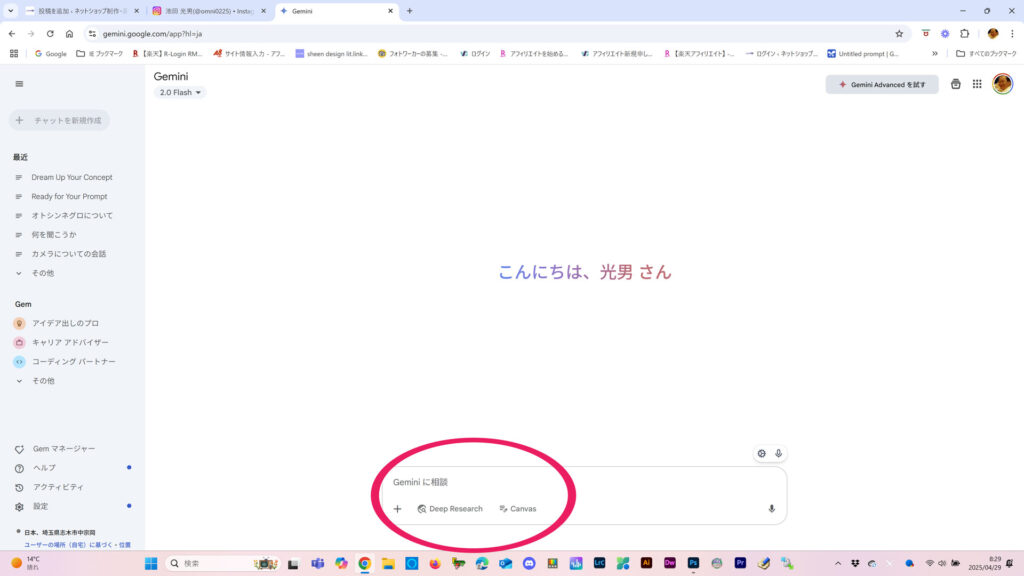The width and height of the screenshot is (1024, 576).
Task: Open Illustrator from the taskbar
Action: point(646,563)
